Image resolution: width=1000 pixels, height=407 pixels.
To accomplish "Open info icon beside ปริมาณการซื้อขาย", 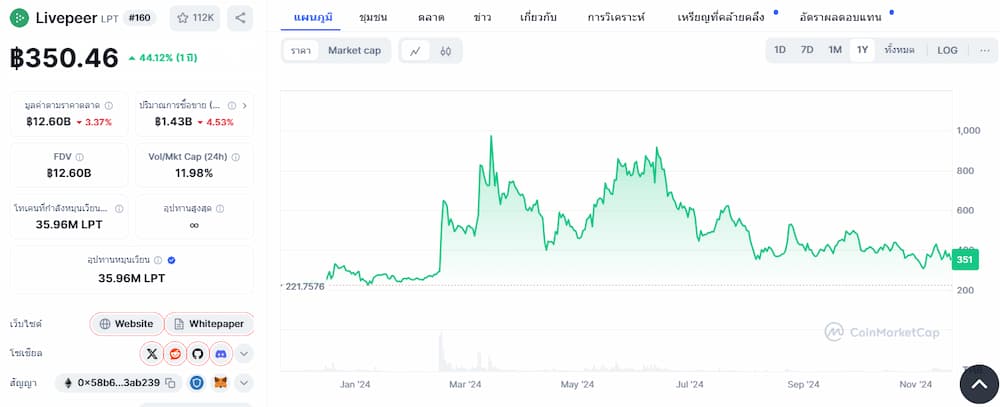I will (x=232, y=105).
